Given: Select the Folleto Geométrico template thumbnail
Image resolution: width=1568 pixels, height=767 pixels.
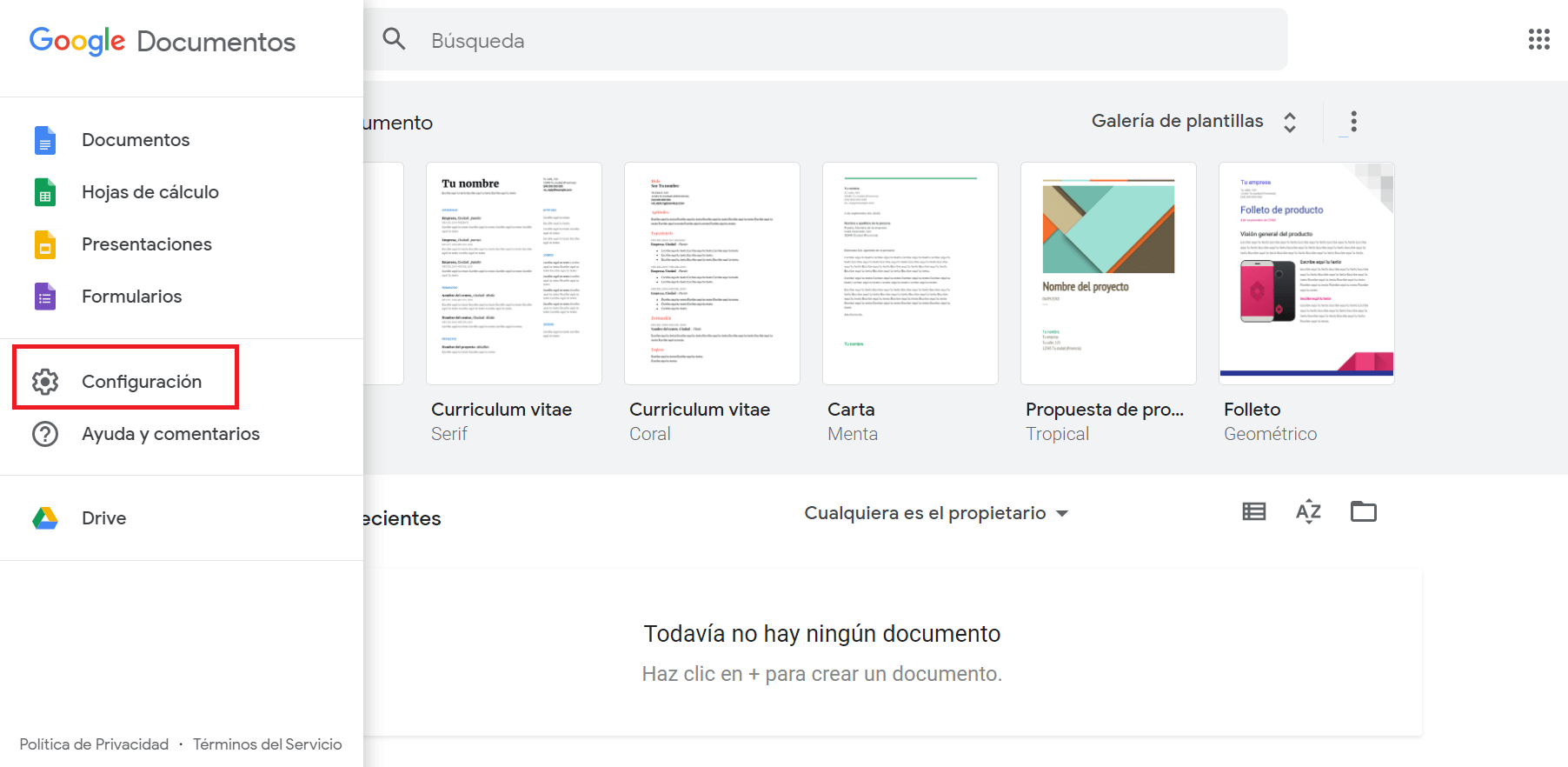Looking at the screenshot, I should (1306, 273).
